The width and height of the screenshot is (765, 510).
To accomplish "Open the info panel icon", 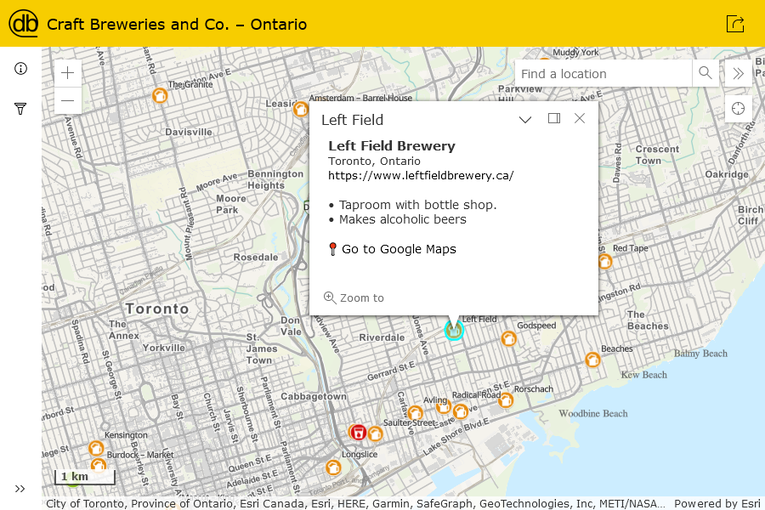I will click(x=20, y=69).
